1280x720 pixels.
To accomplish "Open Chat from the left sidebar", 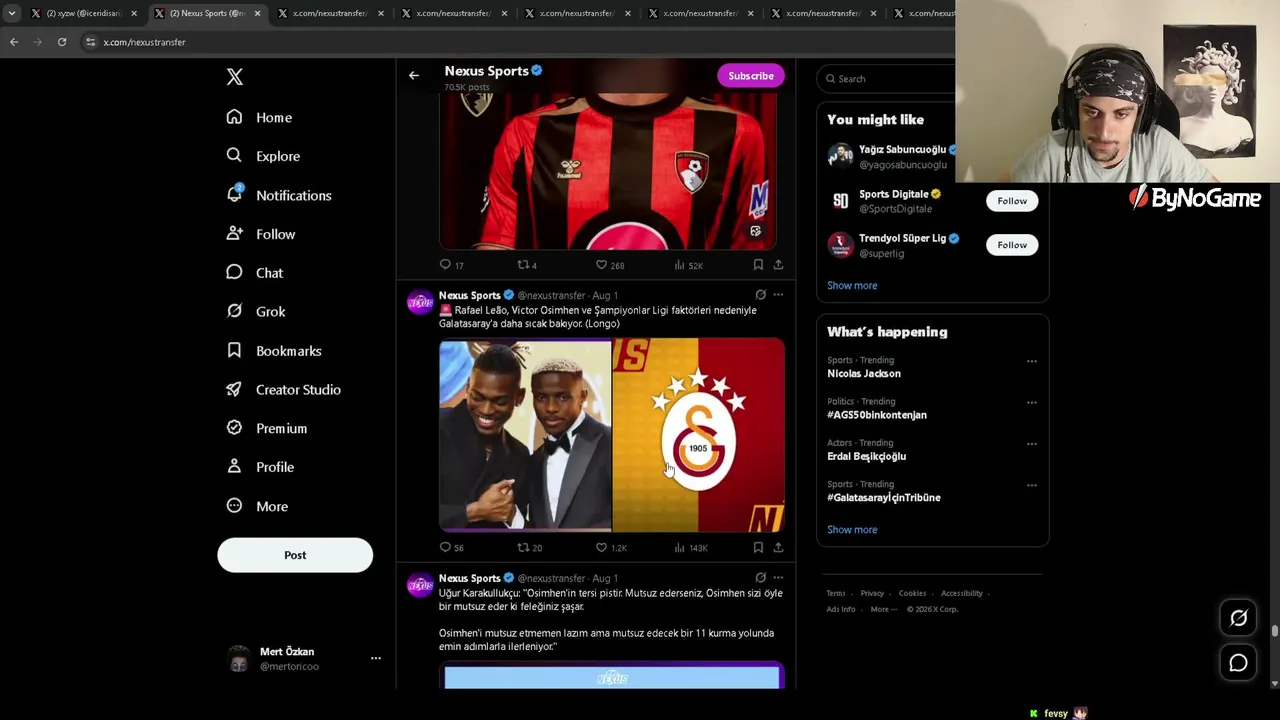I will click(255, 273).
